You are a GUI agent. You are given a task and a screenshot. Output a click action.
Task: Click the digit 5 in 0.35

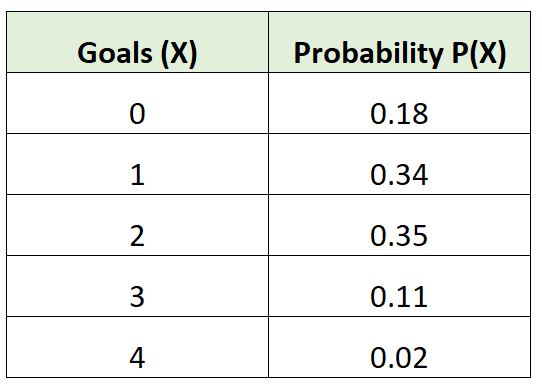click(x=420, y=236)
